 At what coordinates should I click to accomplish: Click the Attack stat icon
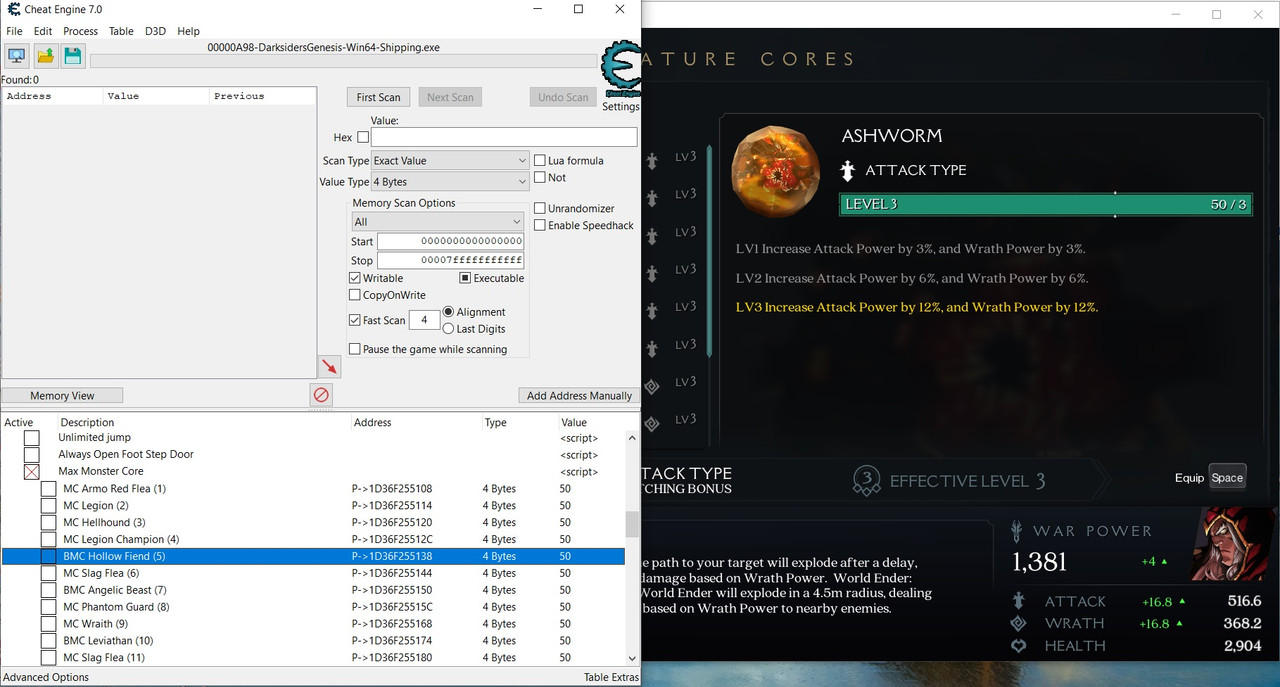click(1019, 601)
